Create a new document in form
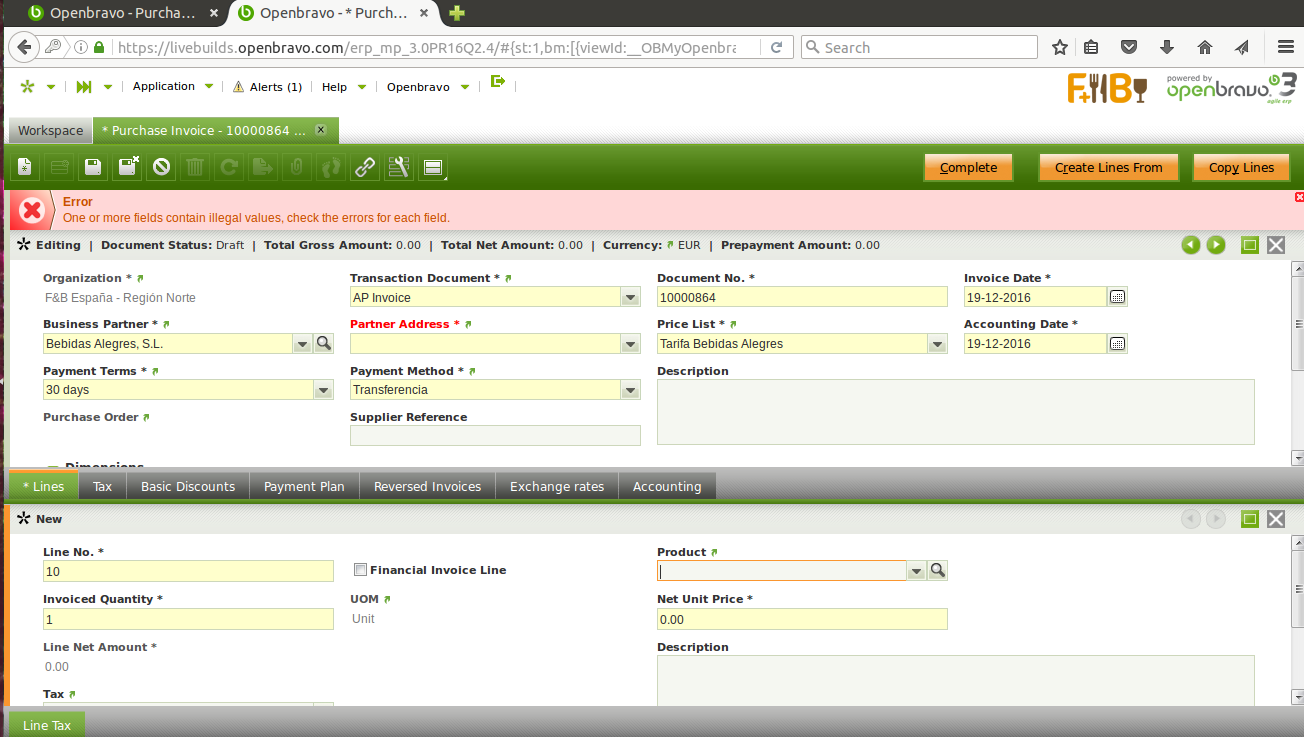1304x737 pixels. (25, 168)
